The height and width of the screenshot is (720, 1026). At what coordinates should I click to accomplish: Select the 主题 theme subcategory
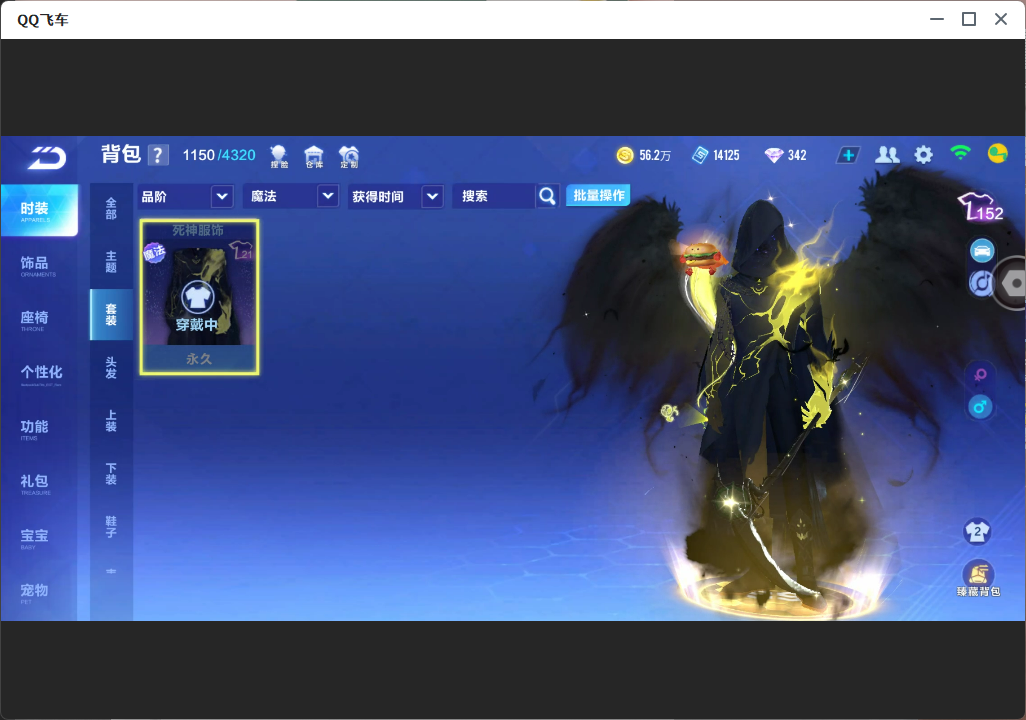point(111,262)
